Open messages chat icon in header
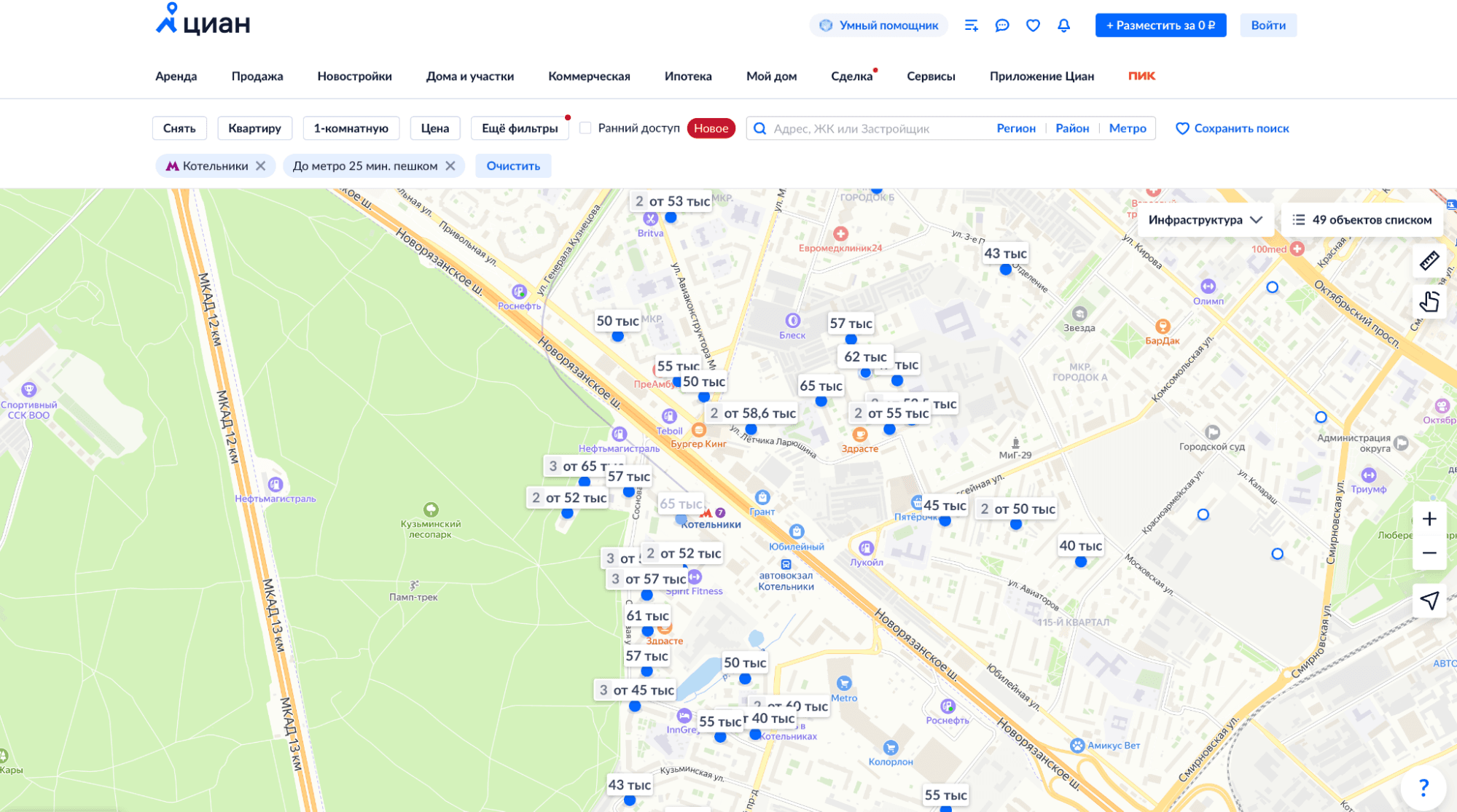1457x812 pixels. [x=1002, y=26]
